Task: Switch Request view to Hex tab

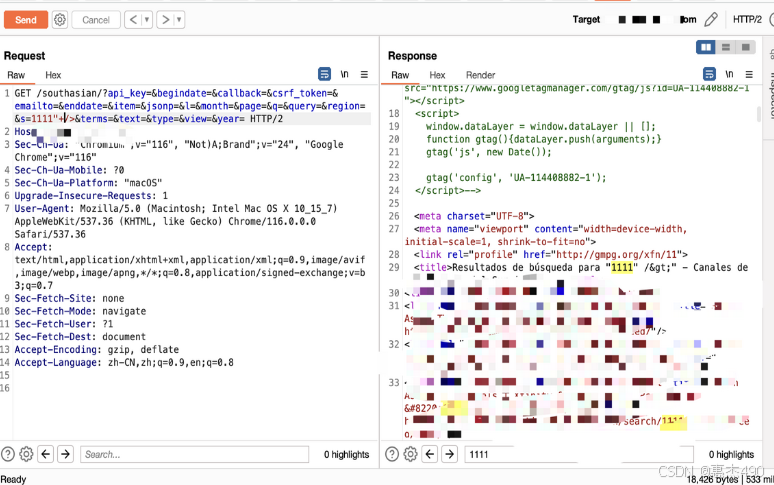Action: pyautogui.click(x=53, y=75)
